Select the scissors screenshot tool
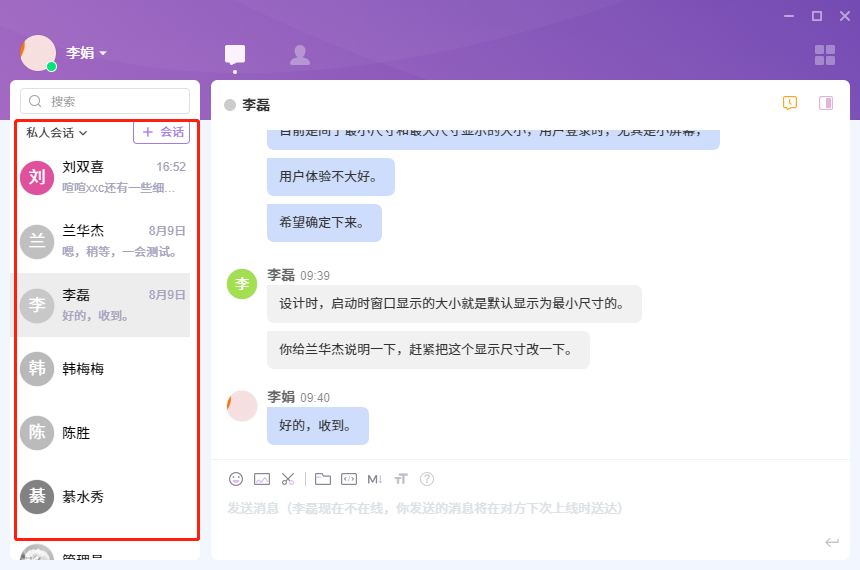This screenshot has width=860, height=570. coord(288,479)
